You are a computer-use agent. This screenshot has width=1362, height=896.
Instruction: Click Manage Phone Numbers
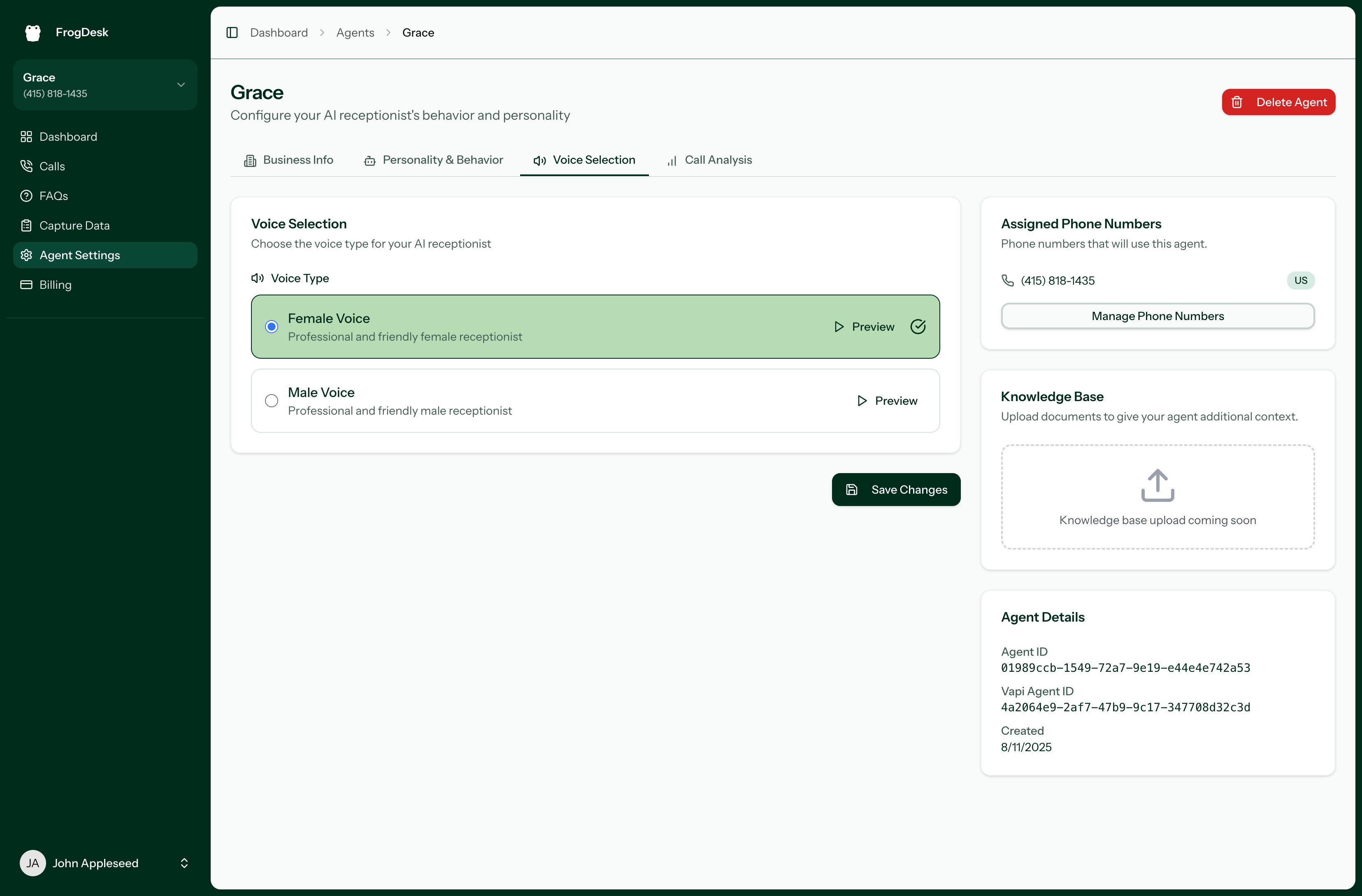[1157, 315]
